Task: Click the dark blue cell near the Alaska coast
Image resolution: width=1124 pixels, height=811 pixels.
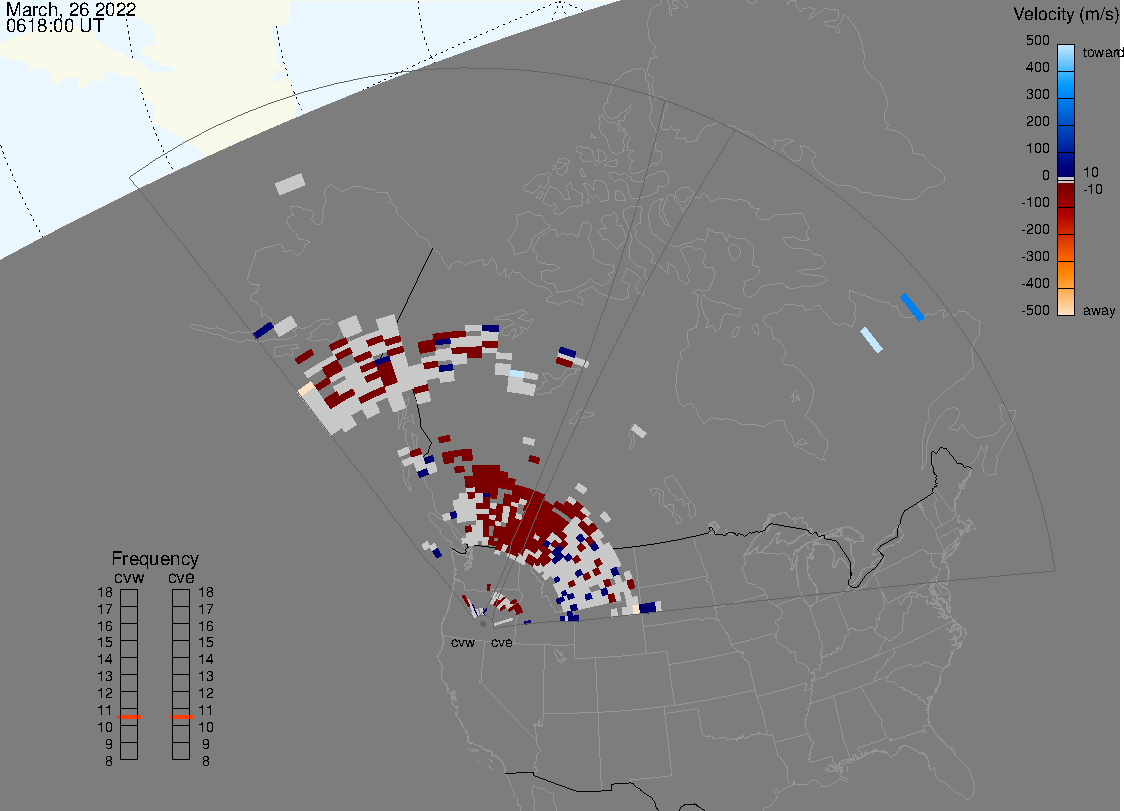Action: click(263, 330)
